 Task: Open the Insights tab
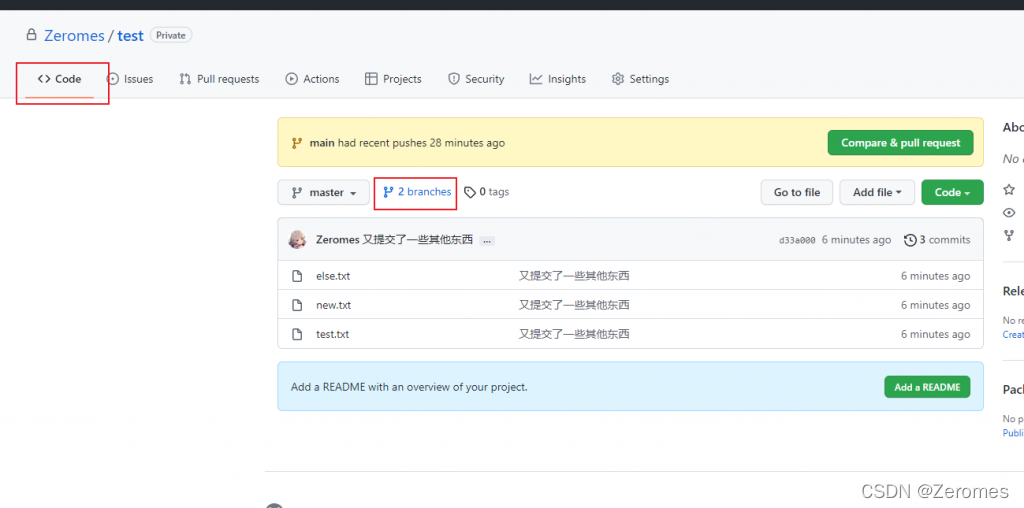coord(557,79)
